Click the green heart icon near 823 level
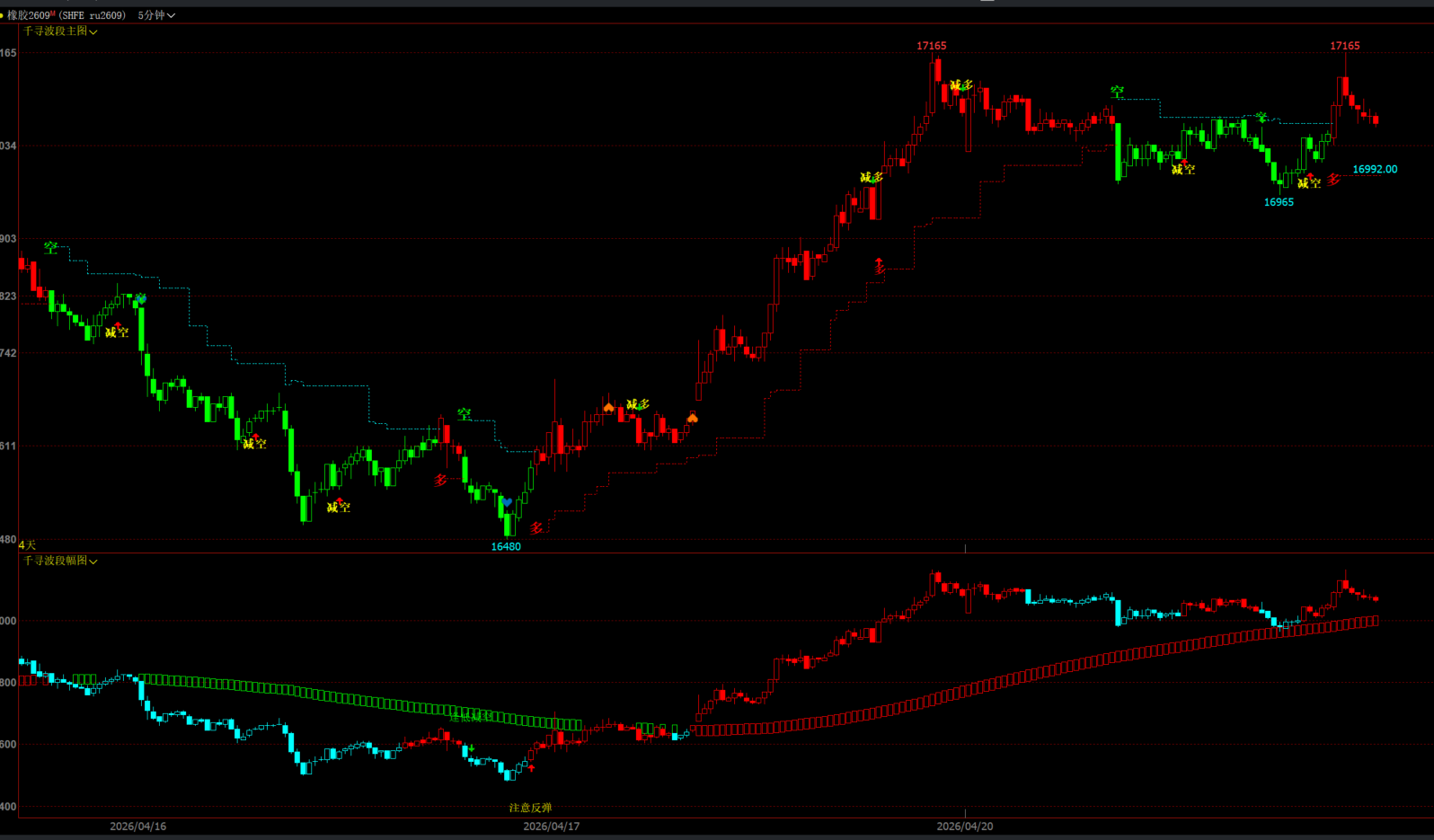This screenshot has height=840, width=1434. pyautogui.click(x=141, y=298)
